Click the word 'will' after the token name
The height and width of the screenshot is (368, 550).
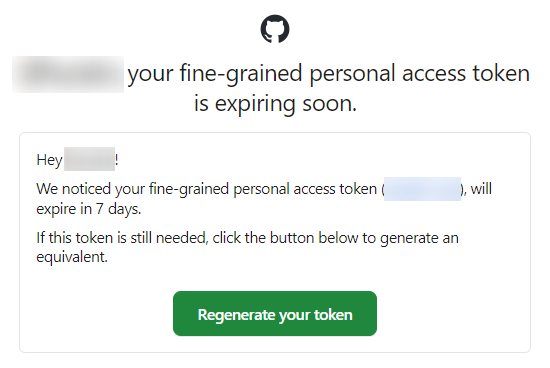(481, 189)
